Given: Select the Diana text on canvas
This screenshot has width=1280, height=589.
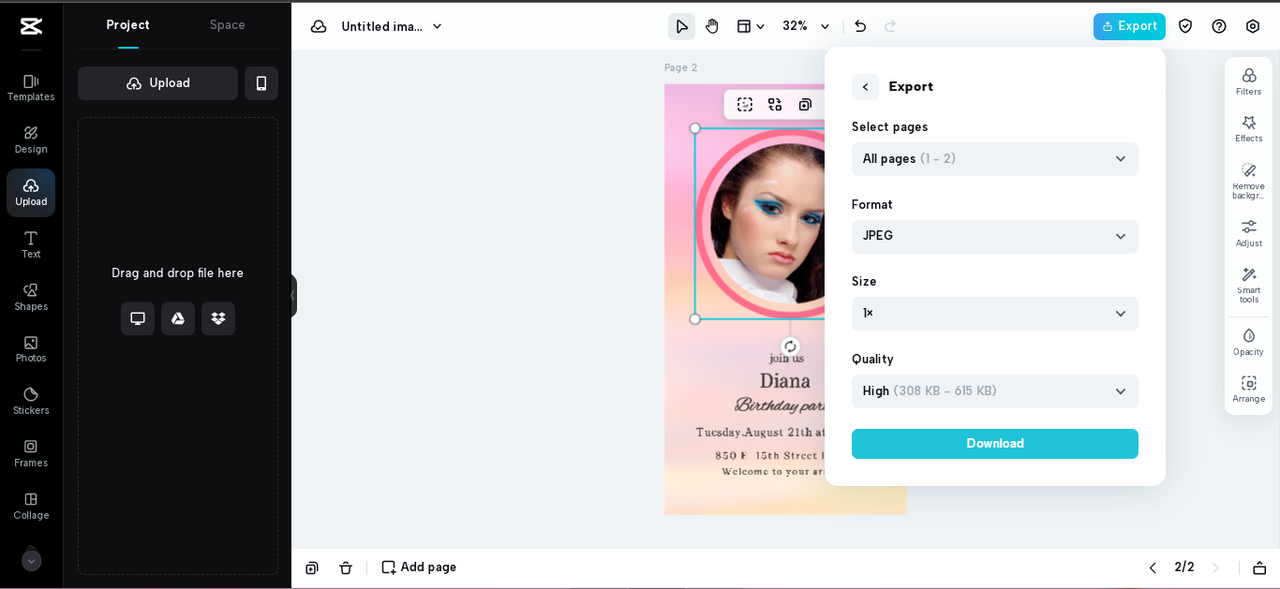Looking at the screenshot, I should coord(785,381).
